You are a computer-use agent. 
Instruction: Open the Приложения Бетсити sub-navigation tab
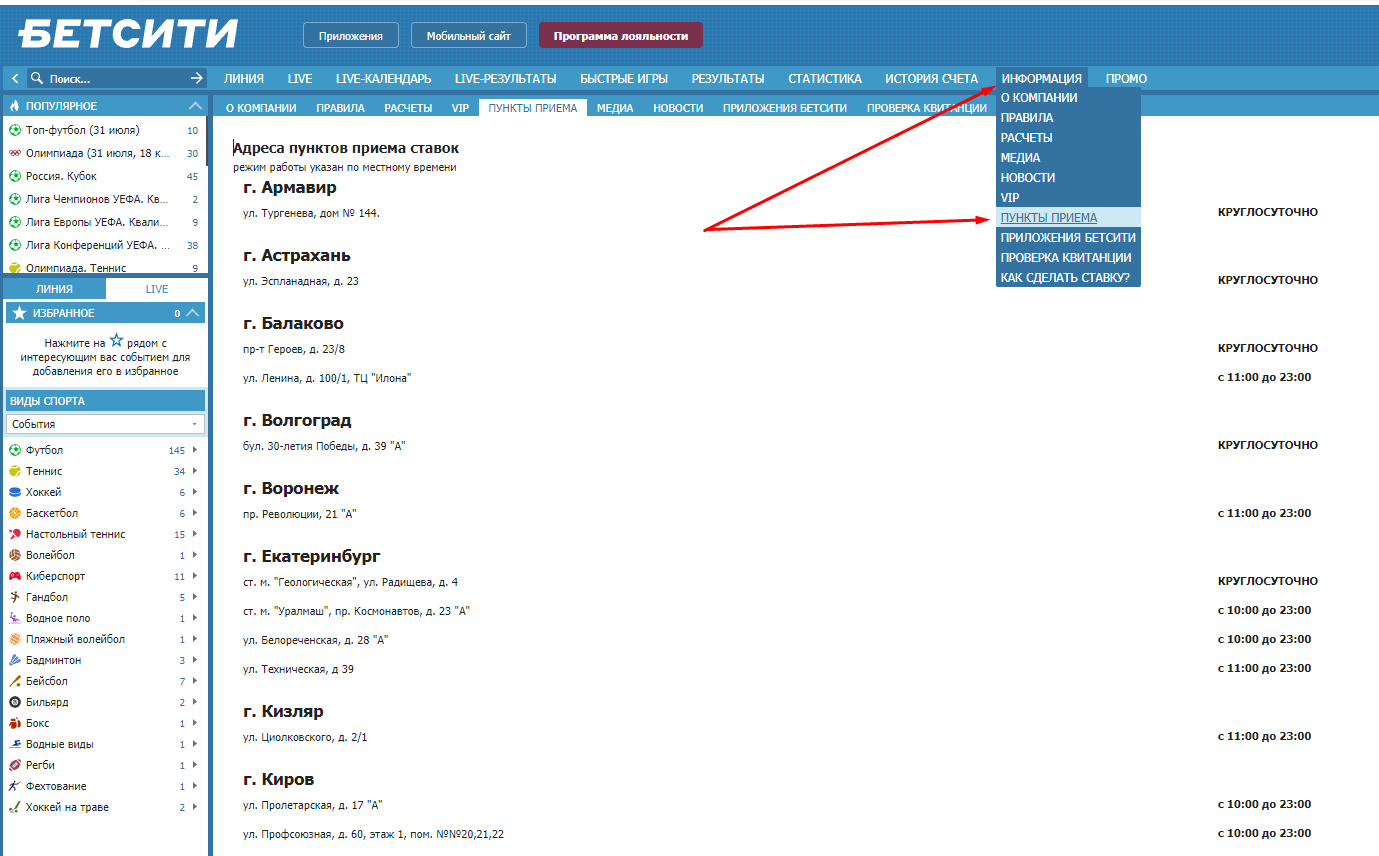coord(785,108)
